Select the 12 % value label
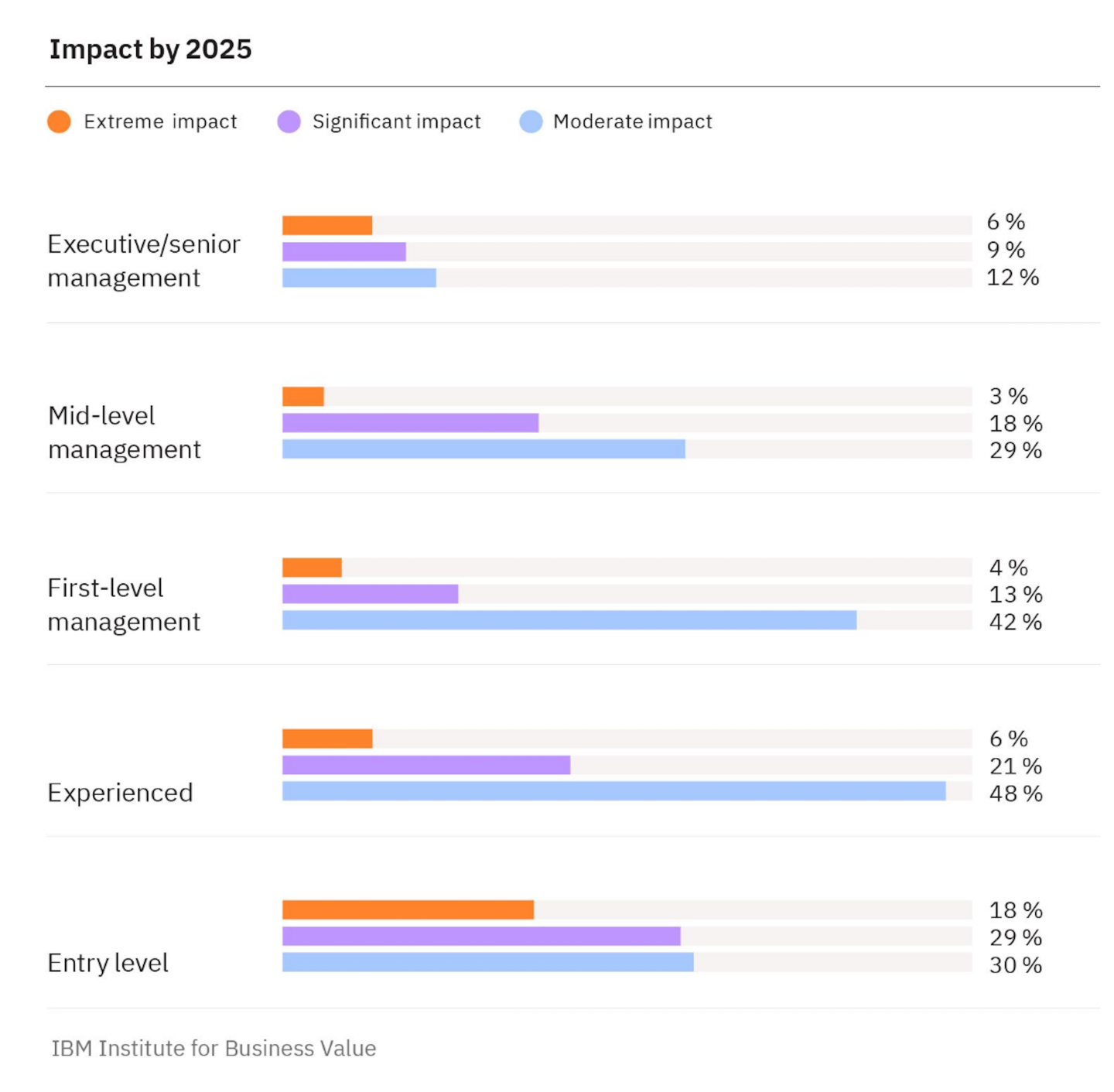The width and height of the screenshot is (1114, 1092). click(1012, 278)
